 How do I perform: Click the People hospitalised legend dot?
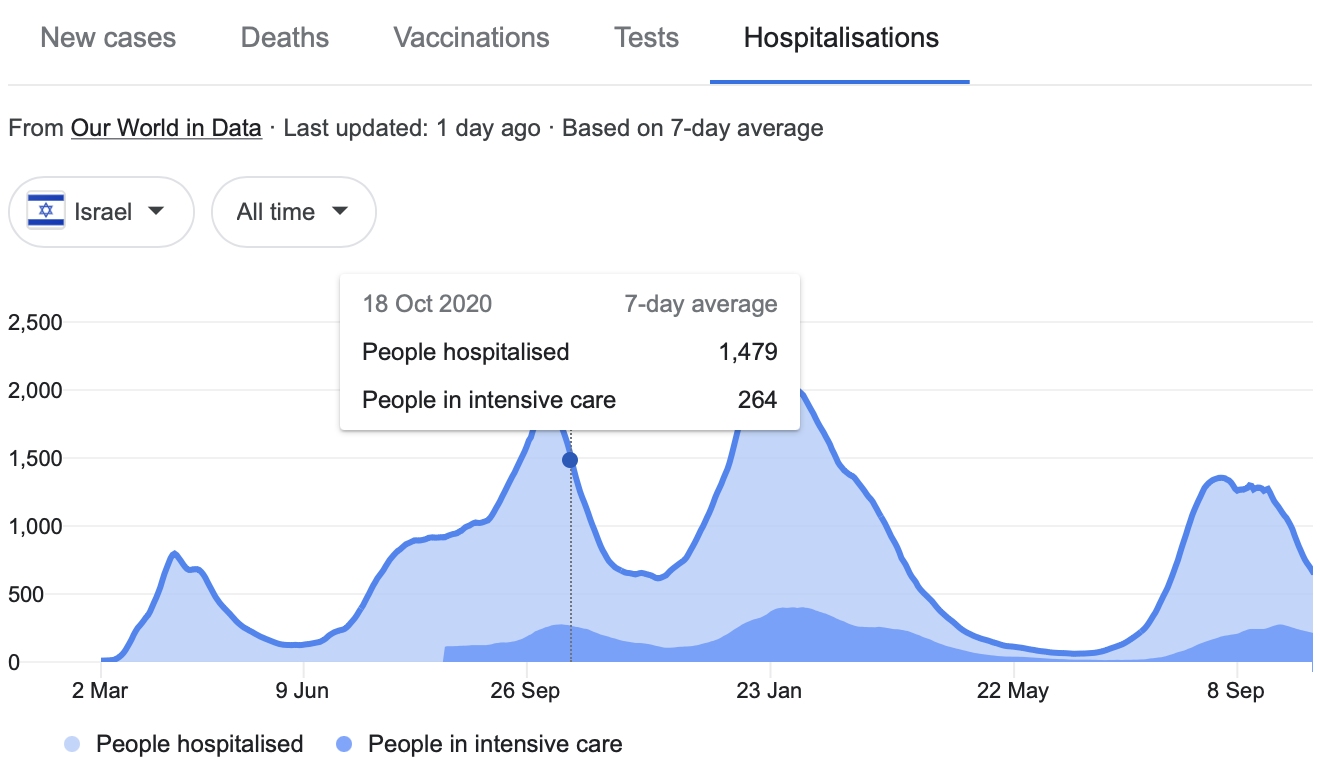click(73, 744)
